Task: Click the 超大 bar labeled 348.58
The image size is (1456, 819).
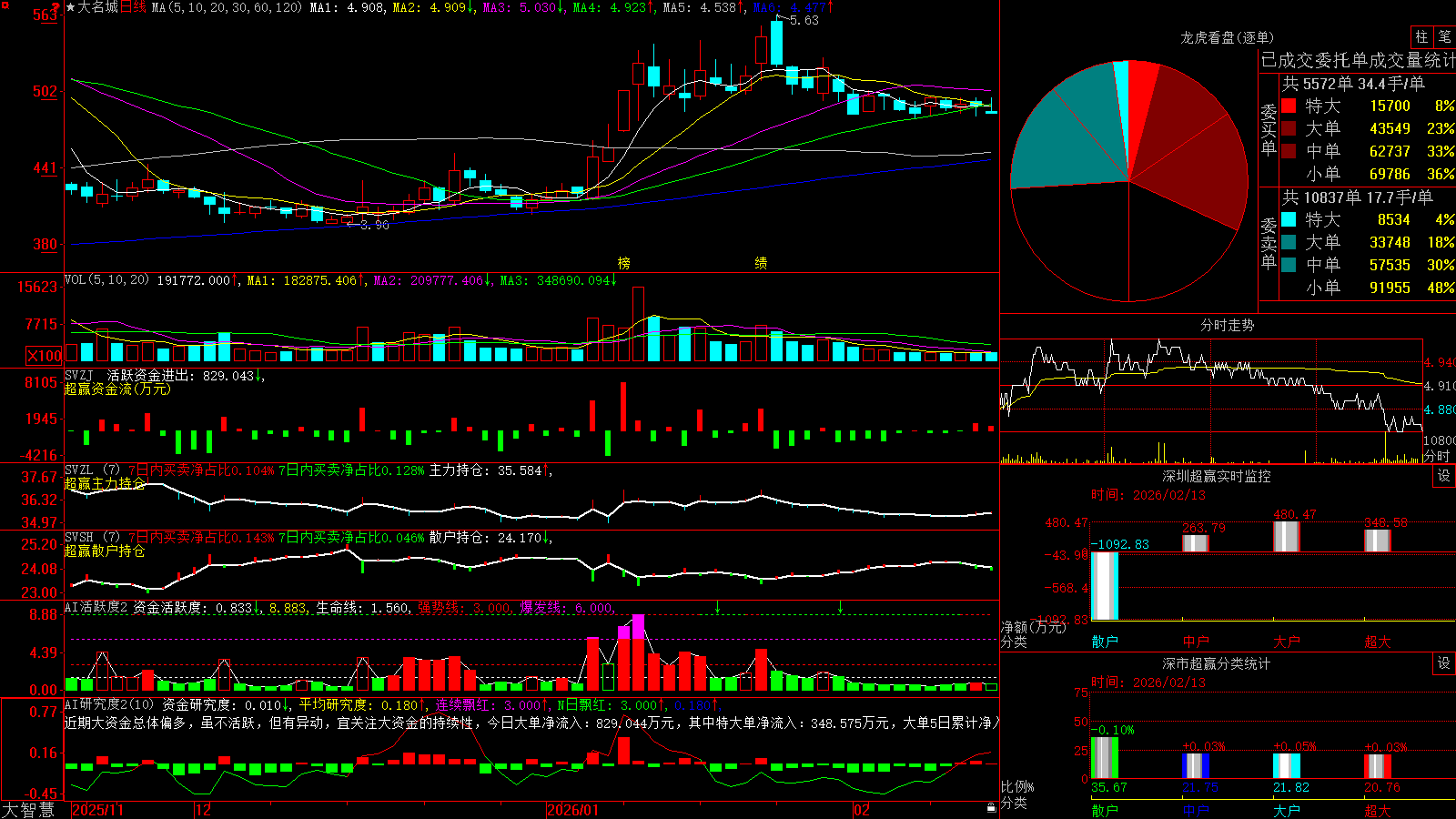Action: (1378, 541)
